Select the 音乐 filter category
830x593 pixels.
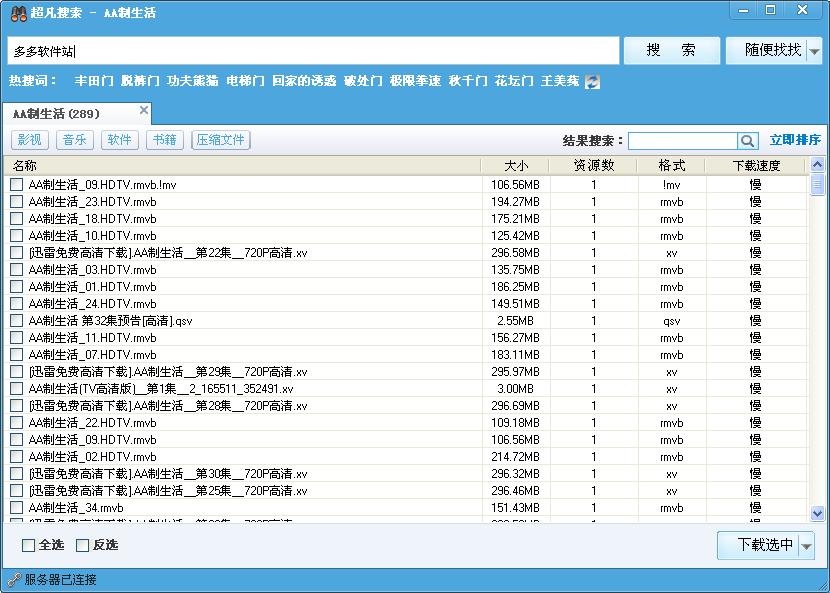click(74, 139)
